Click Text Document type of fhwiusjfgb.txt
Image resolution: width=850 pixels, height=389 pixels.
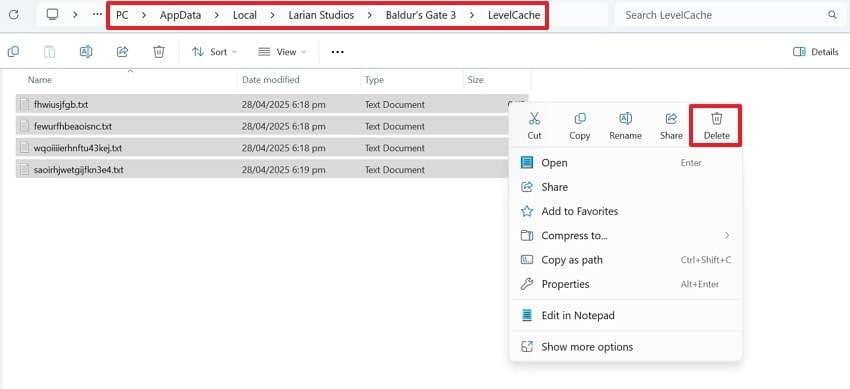395,104
